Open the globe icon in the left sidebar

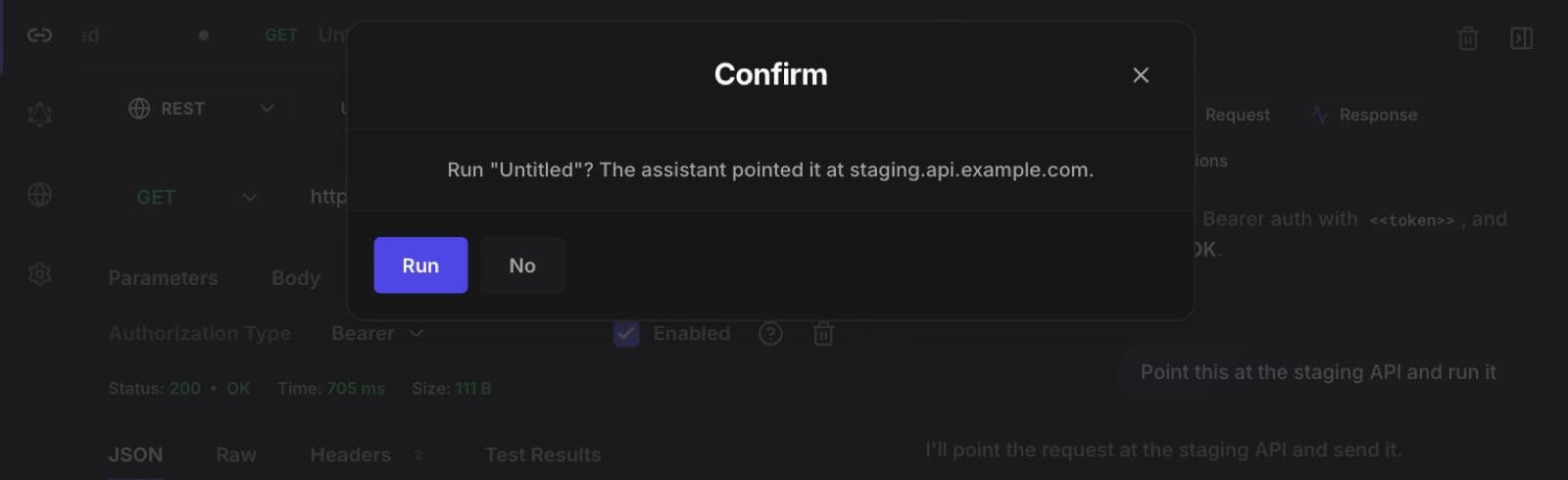point(39,195)
